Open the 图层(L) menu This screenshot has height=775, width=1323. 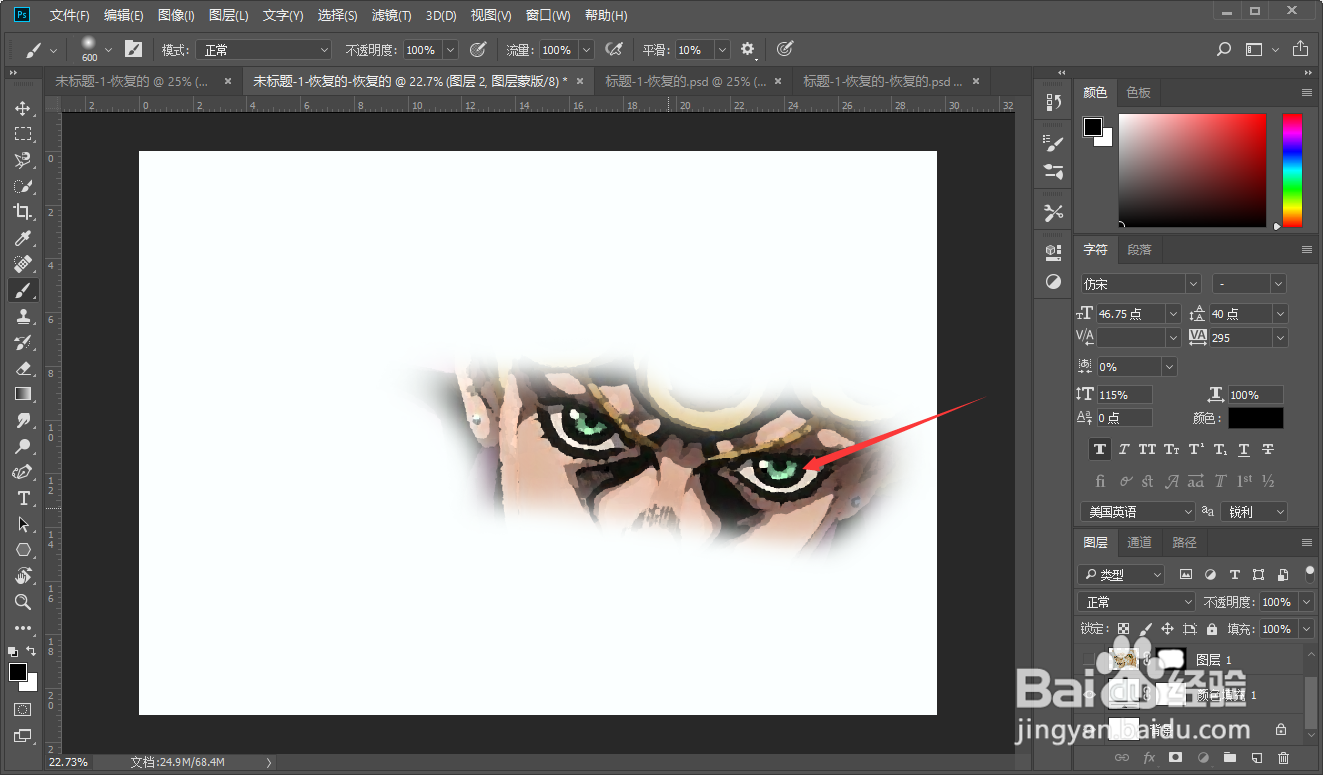coord(229,15)
